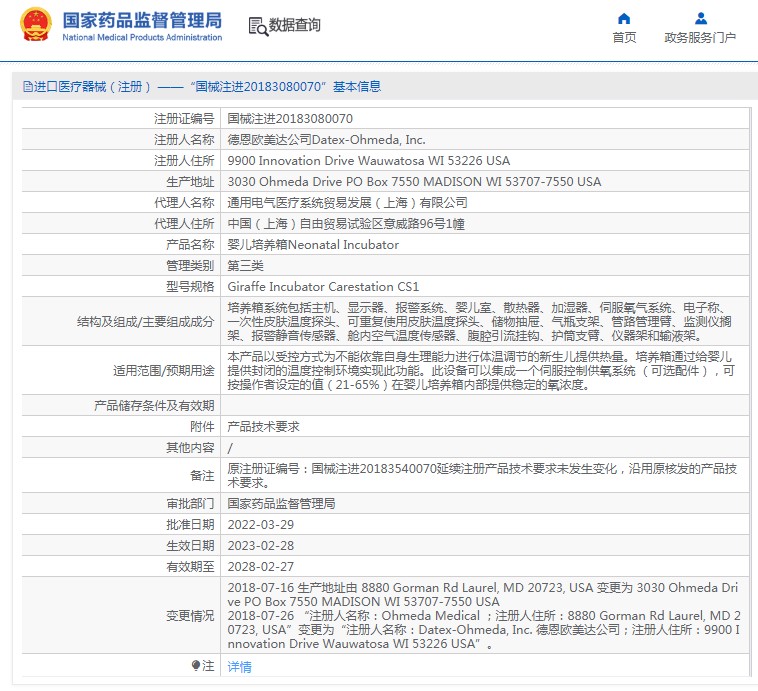This screenshot has height=691, width=758.
Task: Click the 2018-07-26 change record line
Action: (483, 630)
